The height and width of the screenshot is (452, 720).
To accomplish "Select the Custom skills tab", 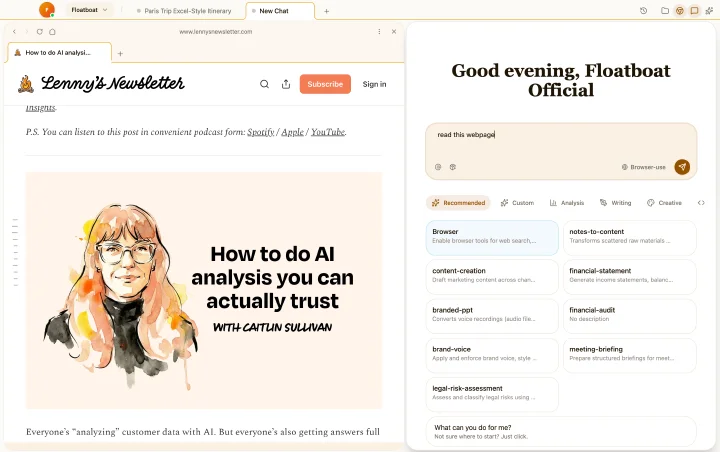I will (517, 203).
